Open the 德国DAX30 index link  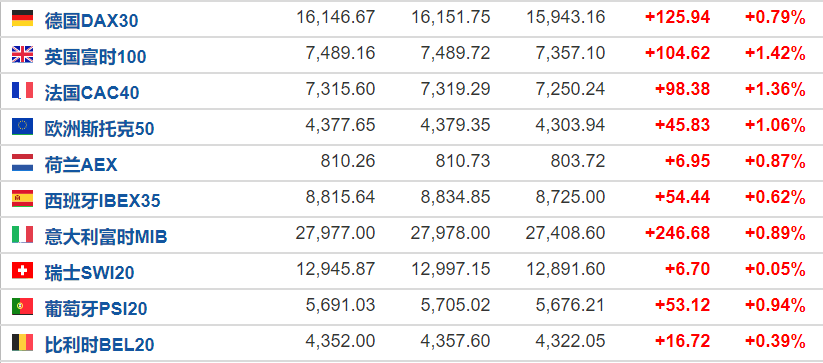click(x=91, y=20)
